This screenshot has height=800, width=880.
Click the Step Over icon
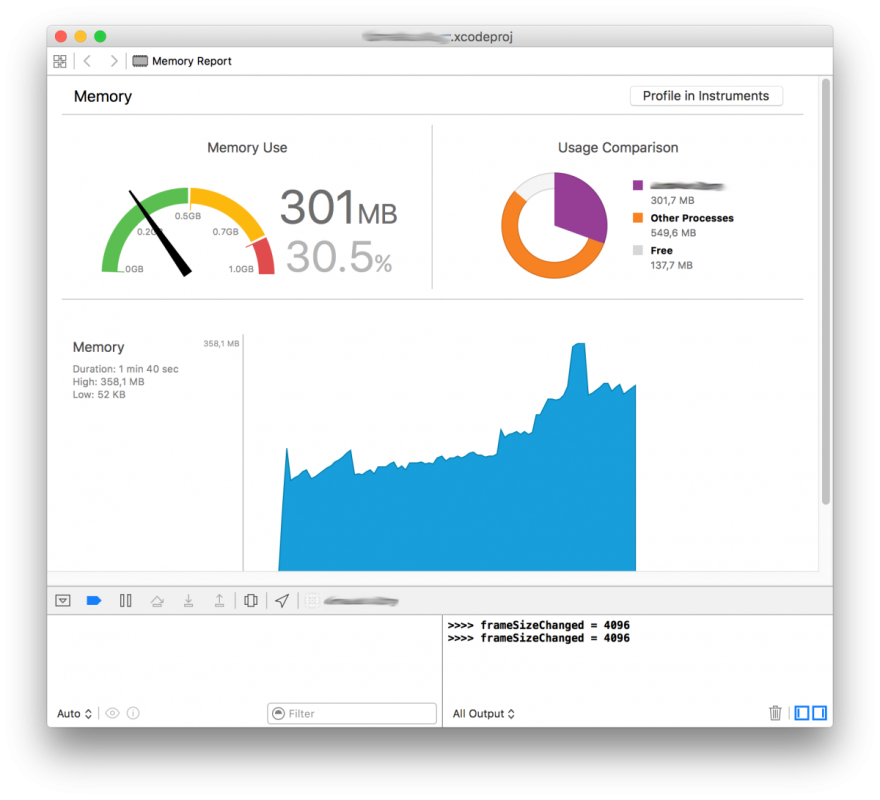[157, 601]
